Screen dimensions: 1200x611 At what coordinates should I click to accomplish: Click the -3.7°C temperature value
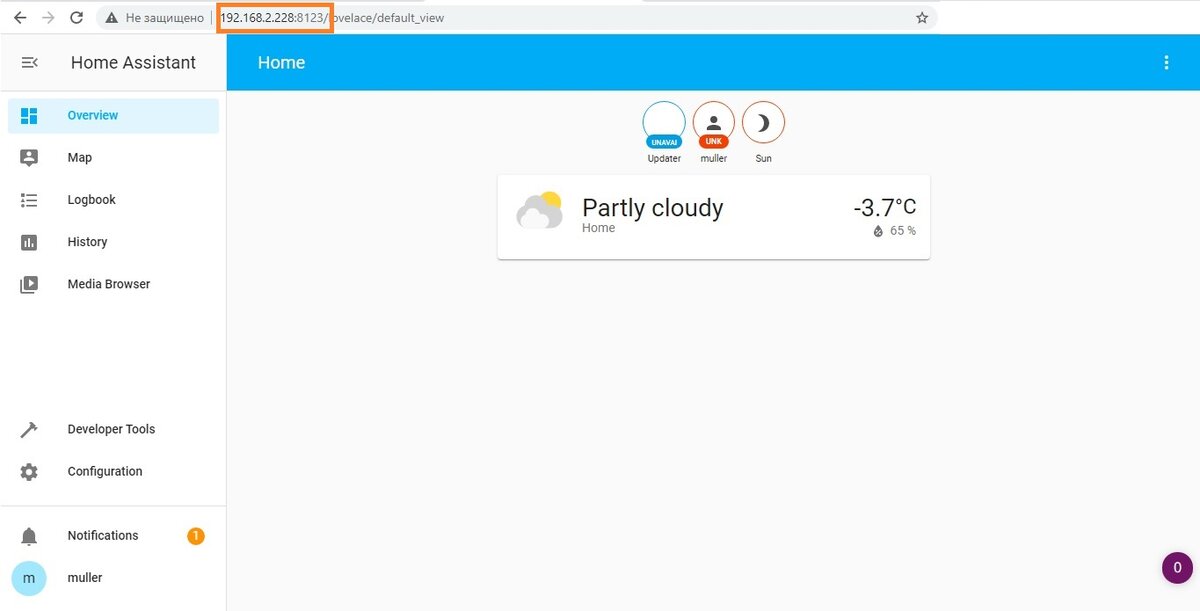(x=884, y=207)
